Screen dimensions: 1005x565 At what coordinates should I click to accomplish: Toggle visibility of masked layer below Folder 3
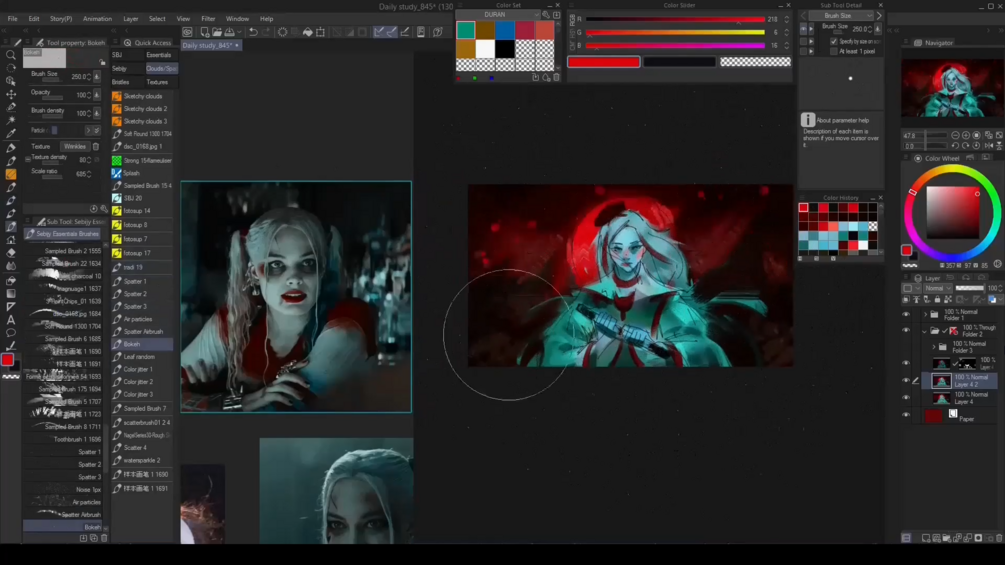pyautogui.click(x=906, y=363)
